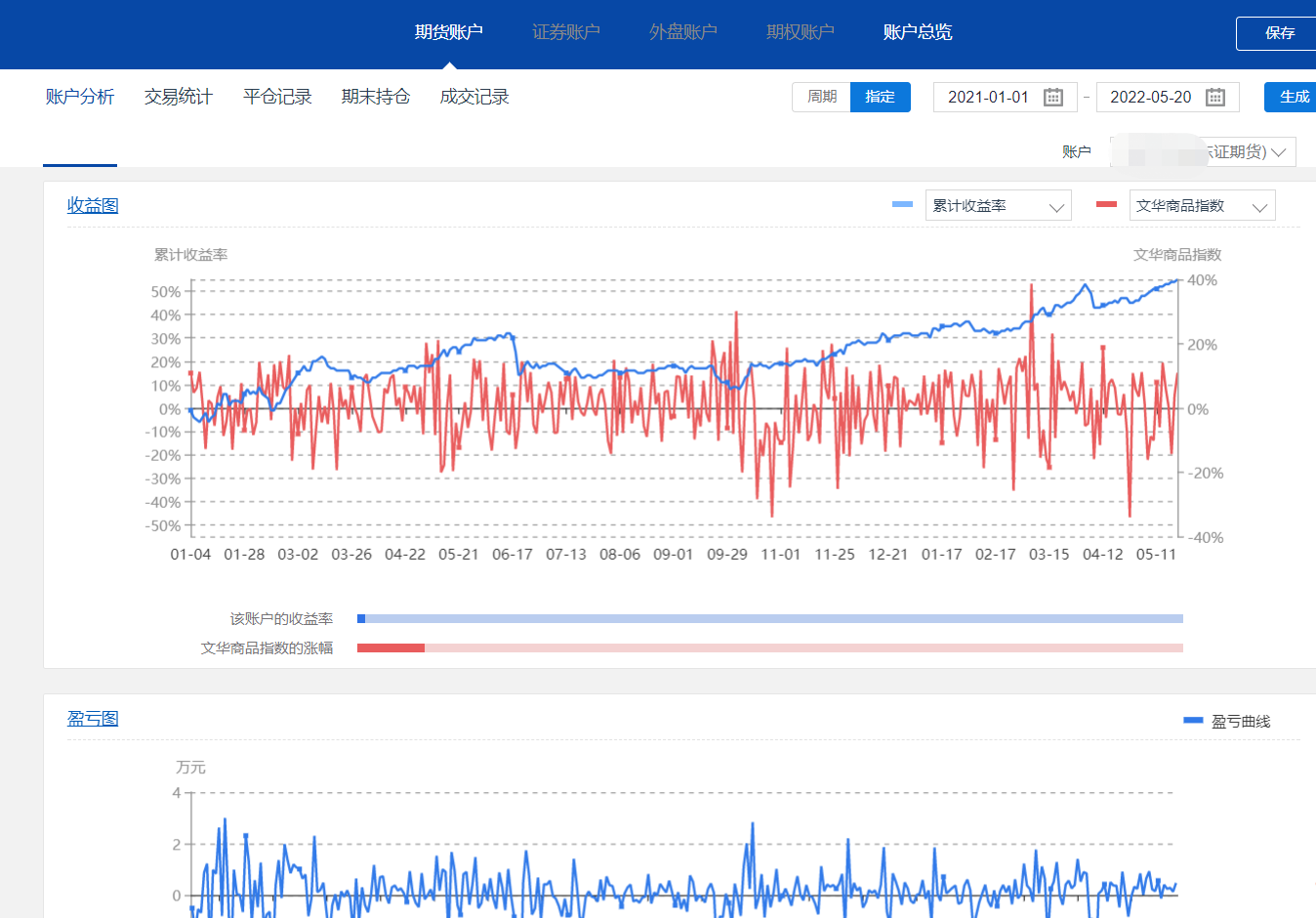Click the 该账户的收益率 progress bar
1316x918 pixels.
[x=770, y=618]
